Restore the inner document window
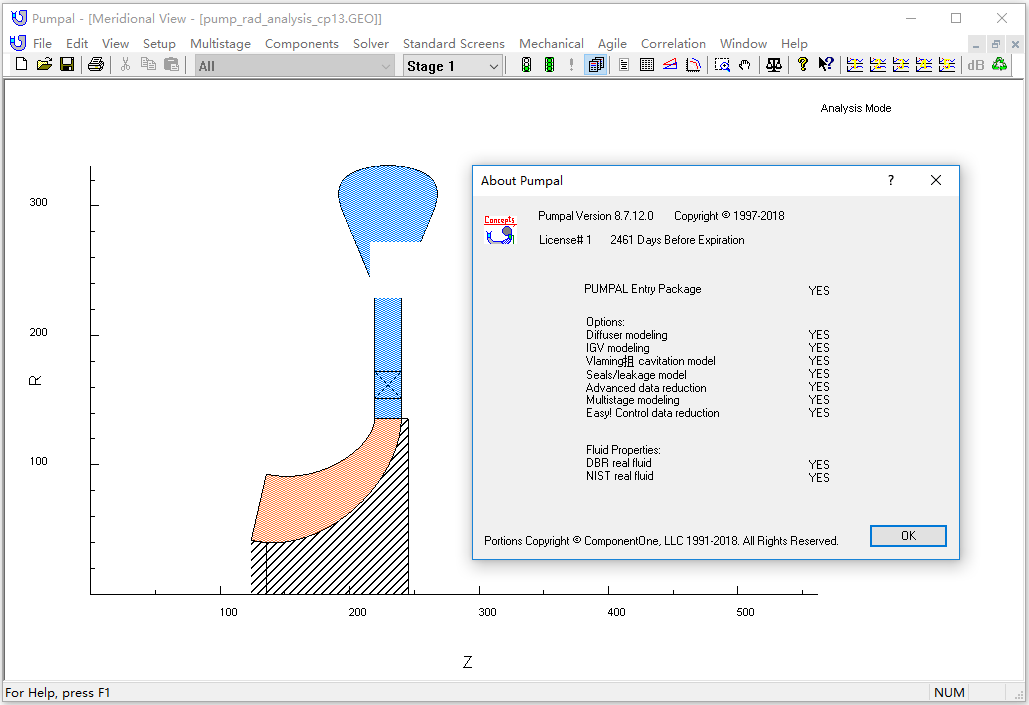This screenshot has height=705, width=1029. pos(996,44)
